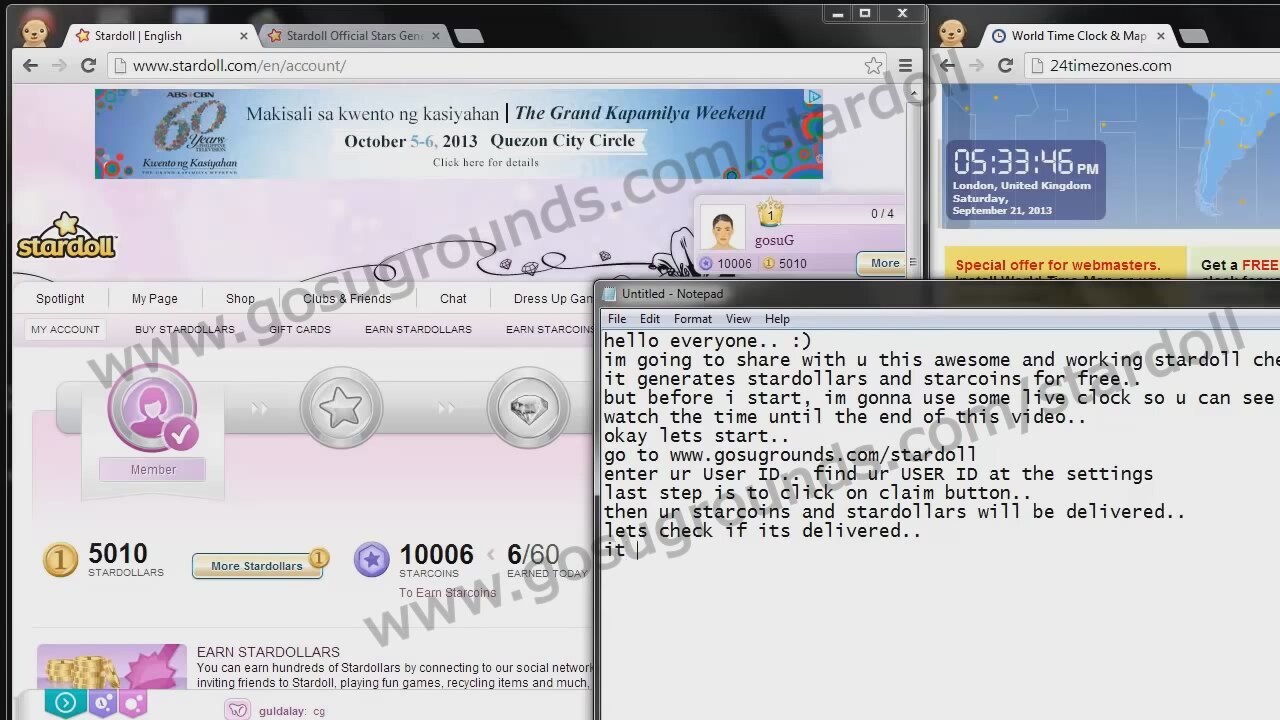Select the World Time Clock & Map tab
The width and height of the screenshot is (1280, 720).
click(1078, 36)
